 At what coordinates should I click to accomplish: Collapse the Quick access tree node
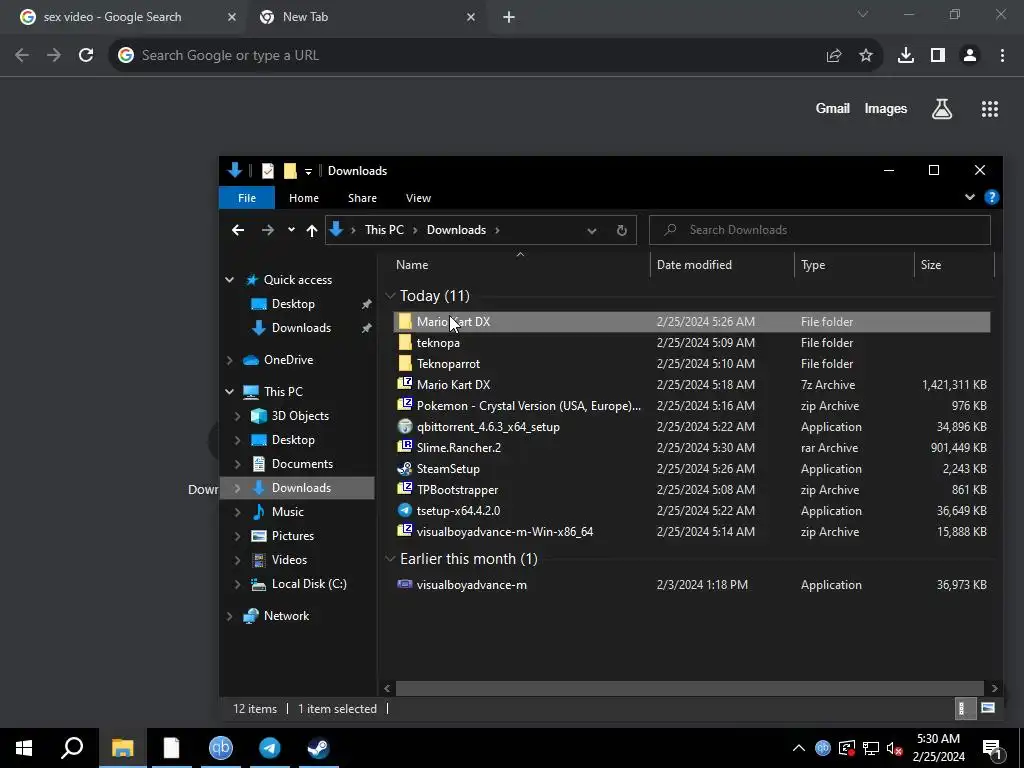point(229,280)
